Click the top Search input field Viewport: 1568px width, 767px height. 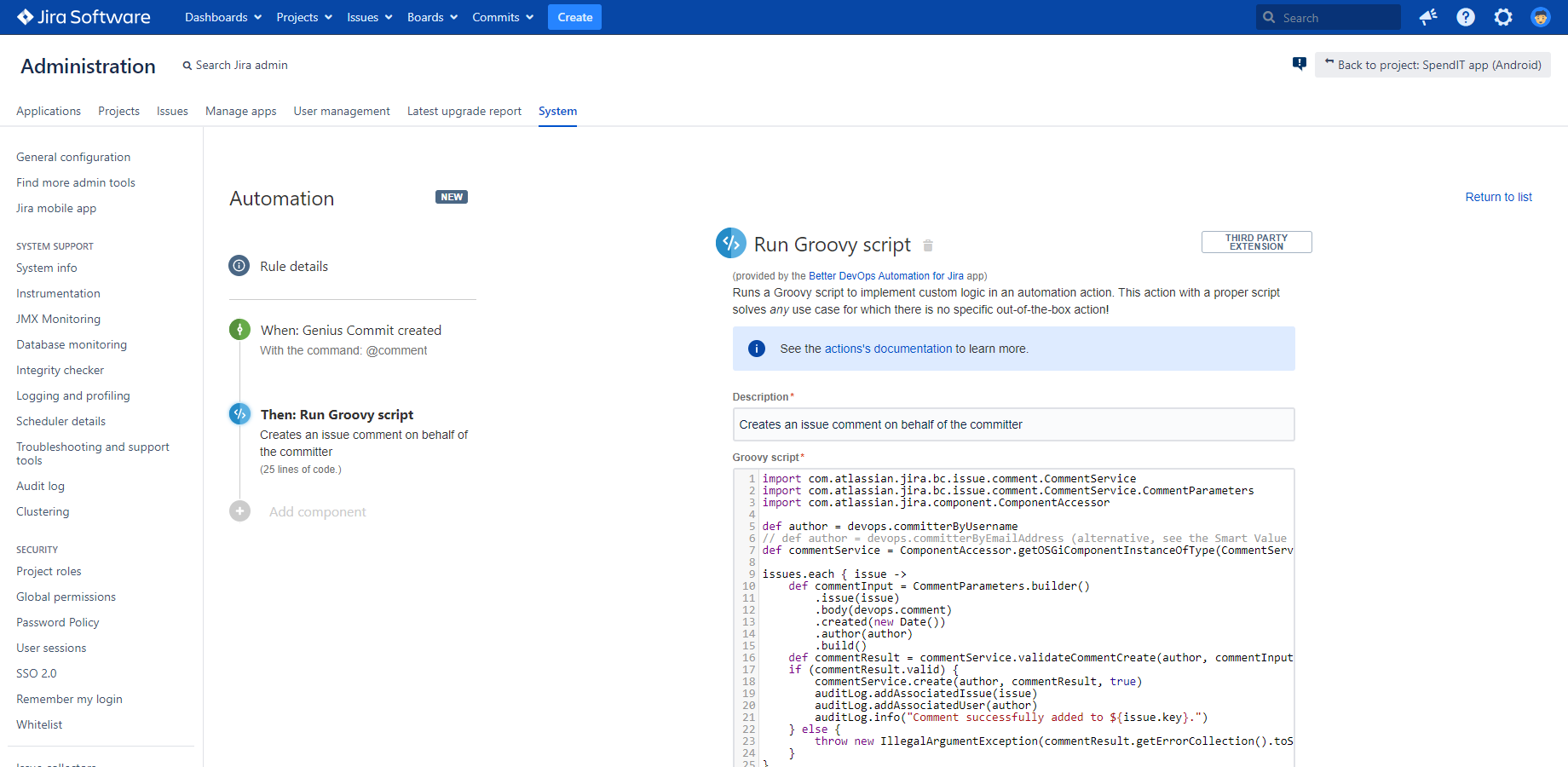click(x=1329, y=17)
